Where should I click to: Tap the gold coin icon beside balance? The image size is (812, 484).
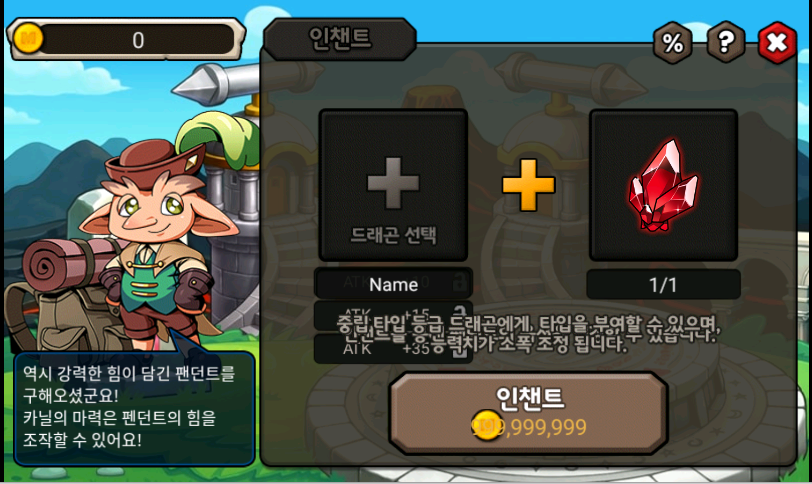[28, 38]
